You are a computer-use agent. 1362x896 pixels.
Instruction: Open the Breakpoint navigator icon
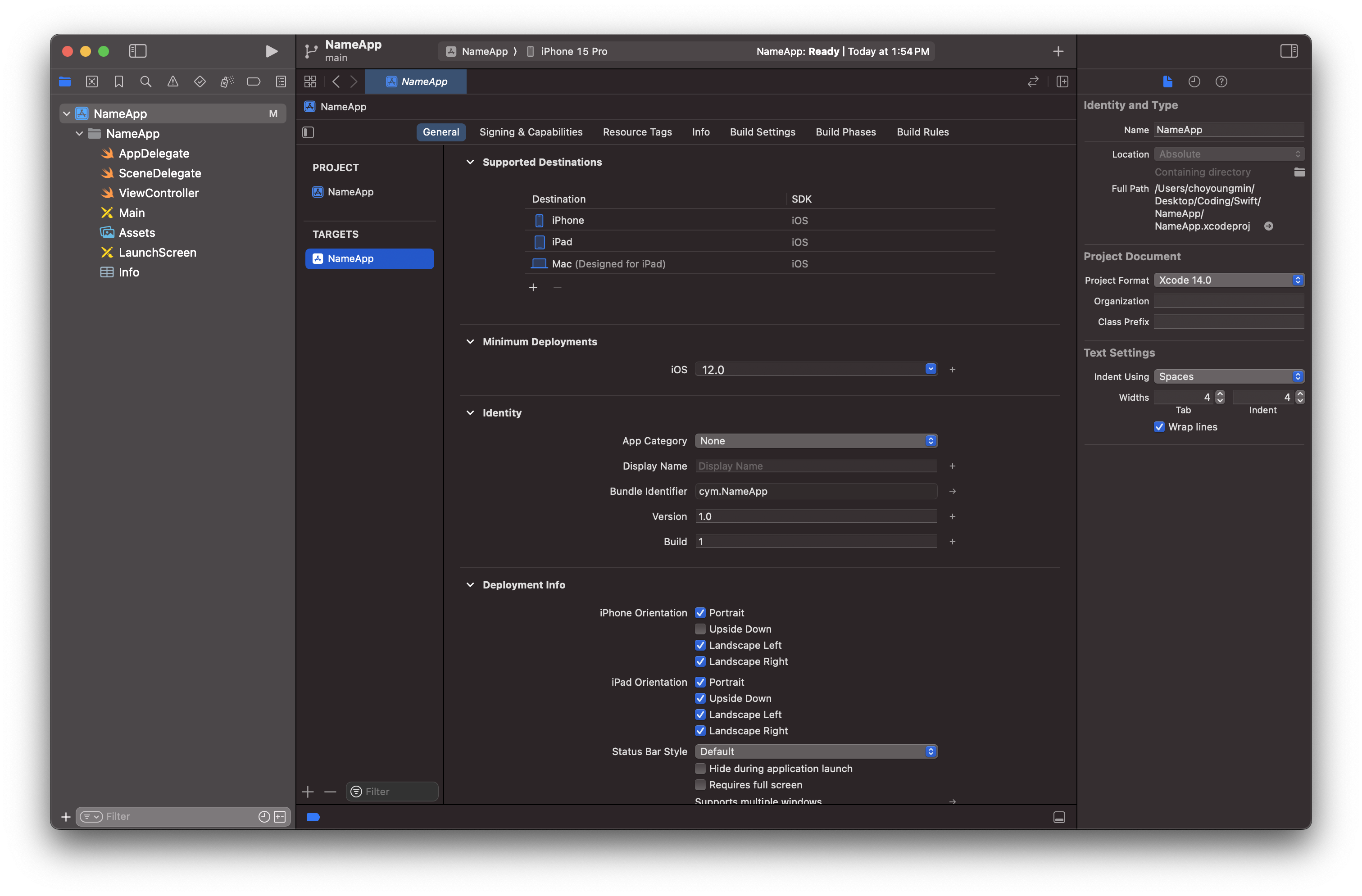254,82
